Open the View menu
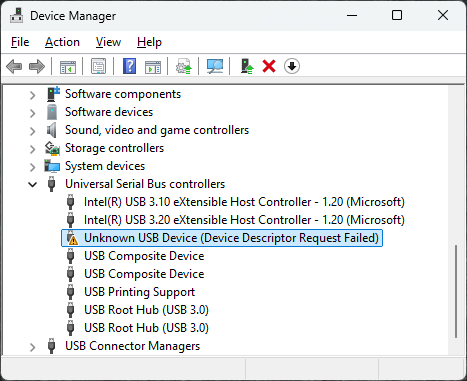The image size is (467, 381). tap(108, 42)
